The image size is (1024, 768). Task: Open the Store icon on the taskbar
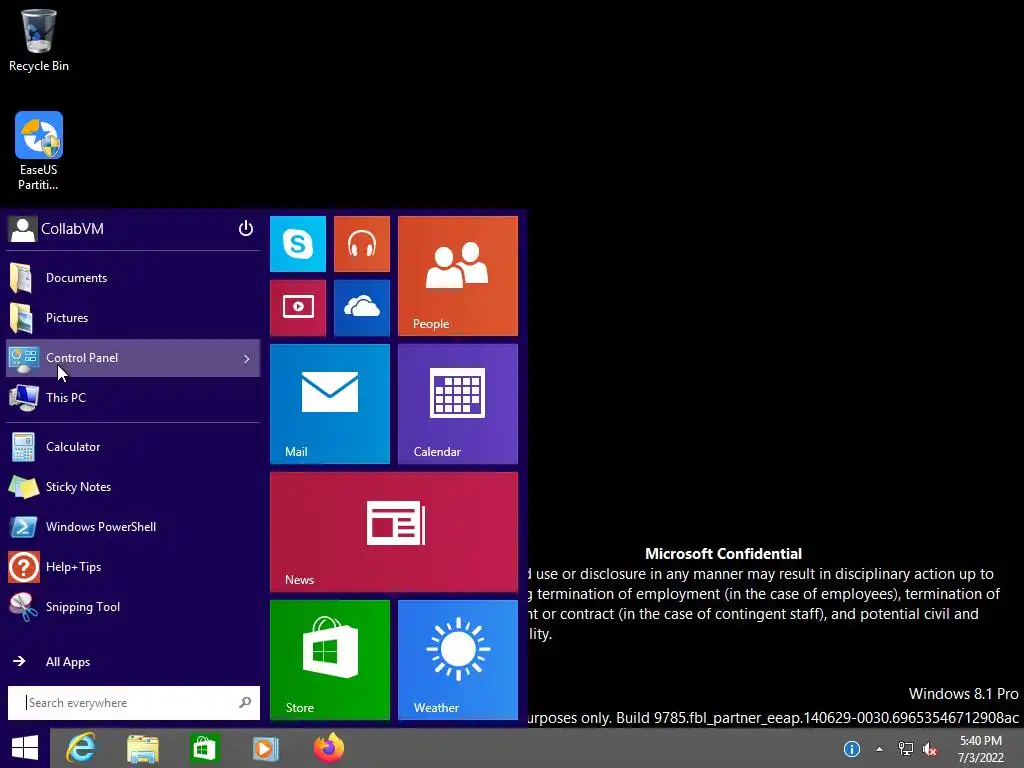point(204,748)
